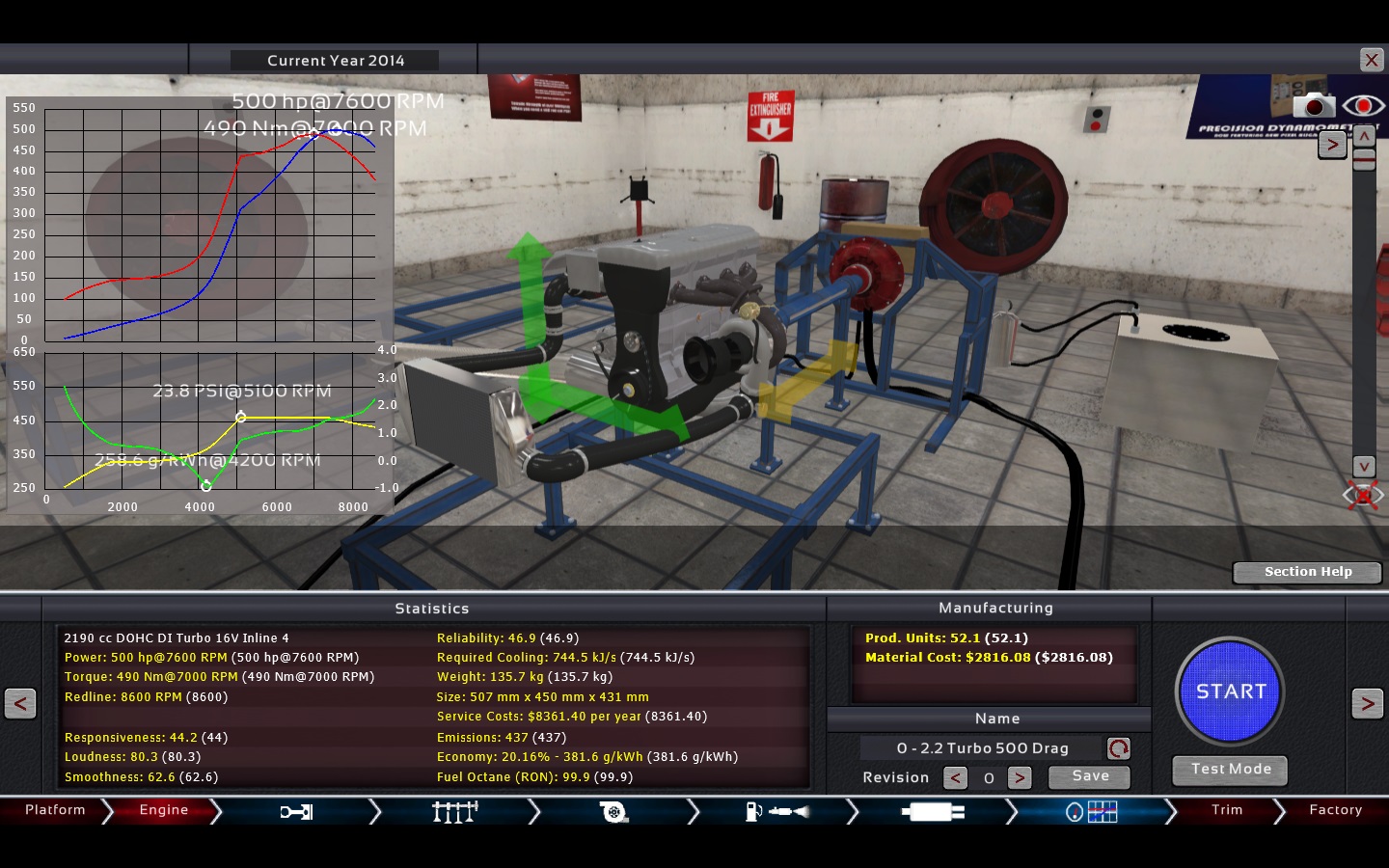
Task: Click the Manufacturing panel header
Action: [x=995, y=608]
